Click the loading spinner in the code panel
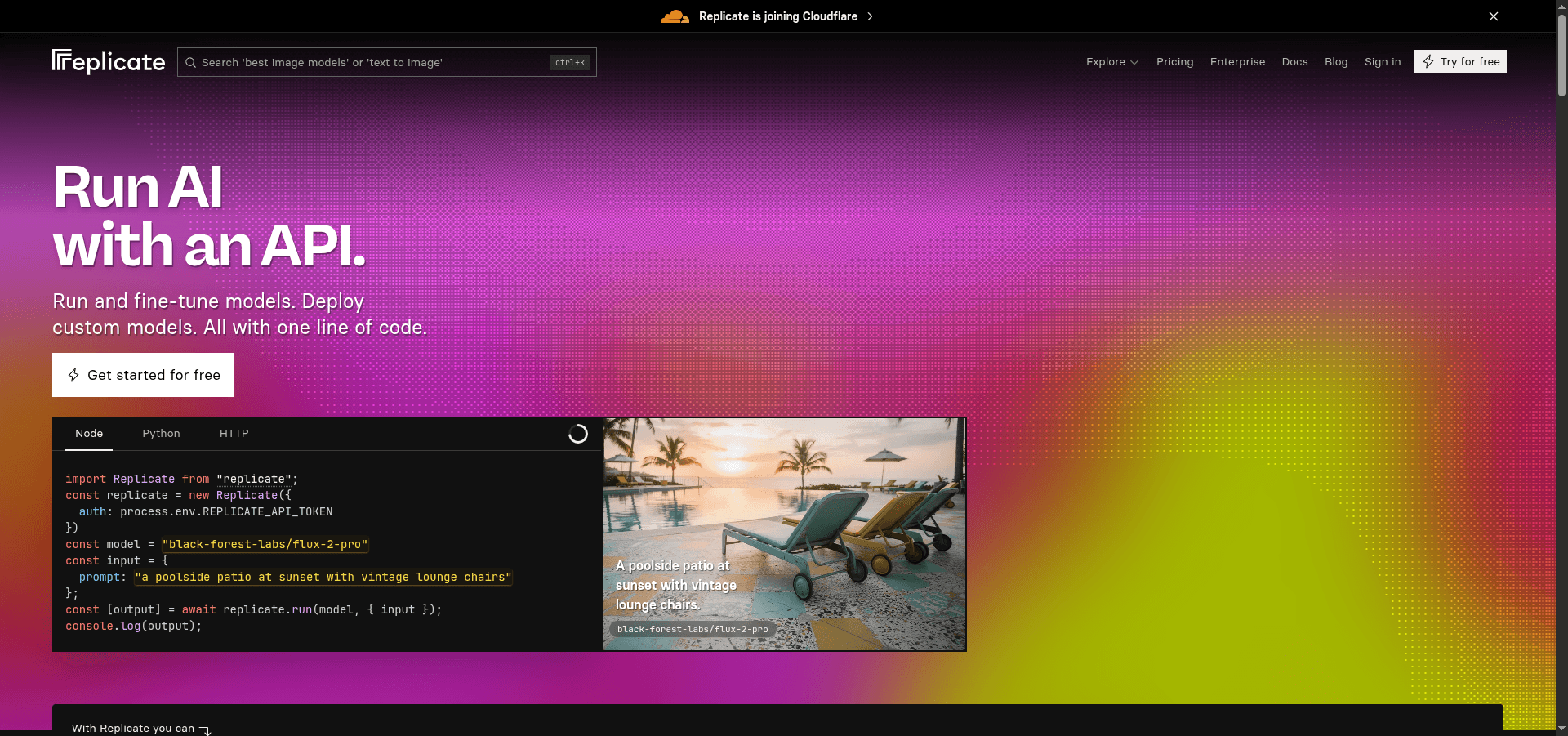This screenshot has height=736, width=1568. coord(578,434)
